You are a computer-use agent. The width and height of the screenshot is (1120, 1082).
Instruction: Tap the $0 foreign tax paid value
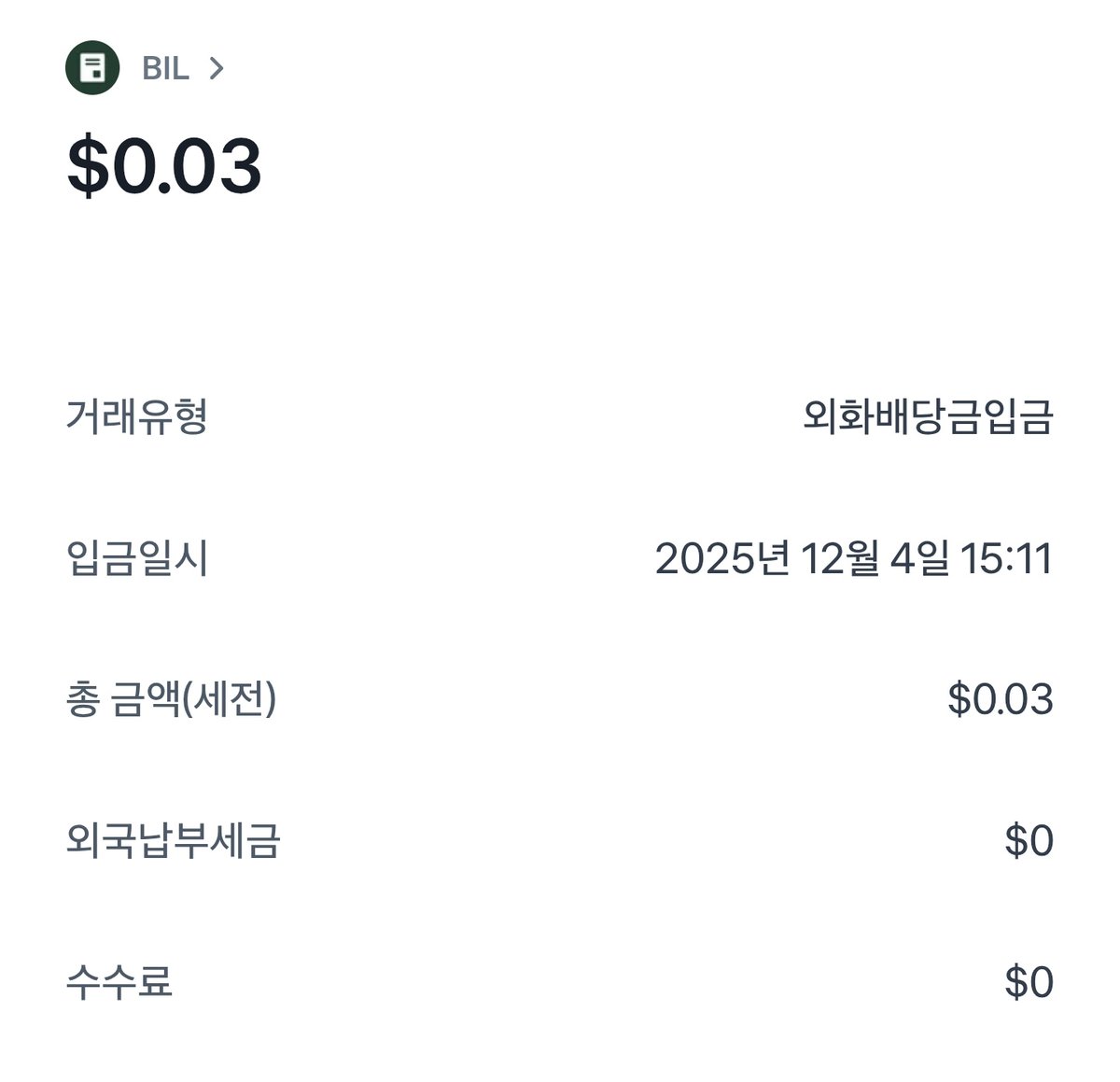[1029, 841]
